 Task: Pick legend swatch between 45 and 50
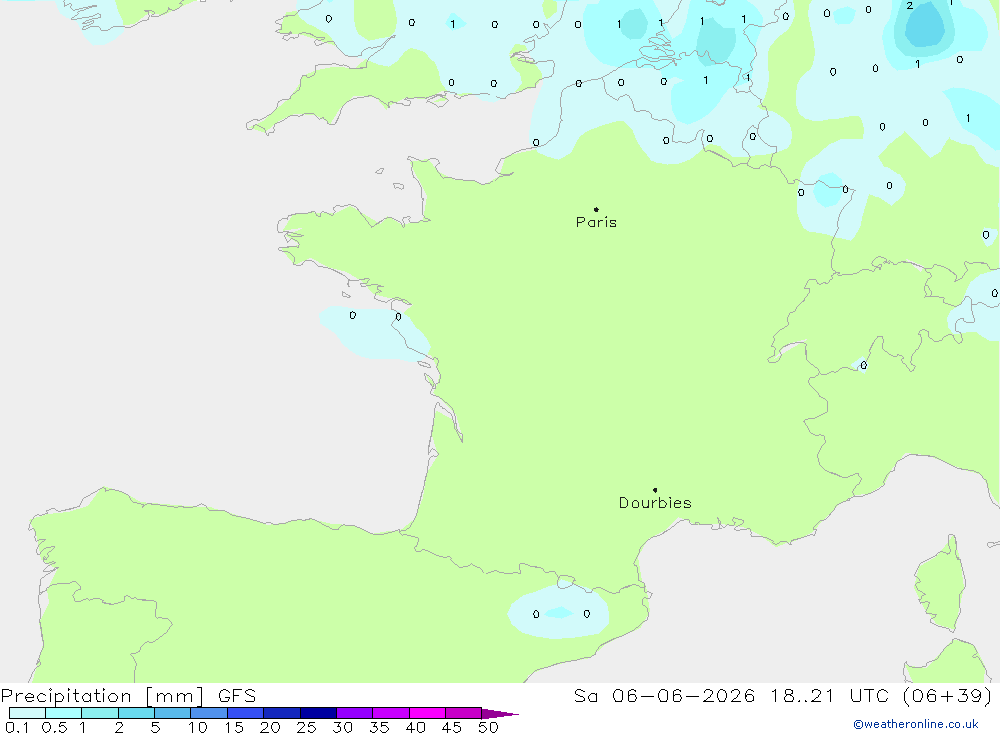tap(464, 713)
